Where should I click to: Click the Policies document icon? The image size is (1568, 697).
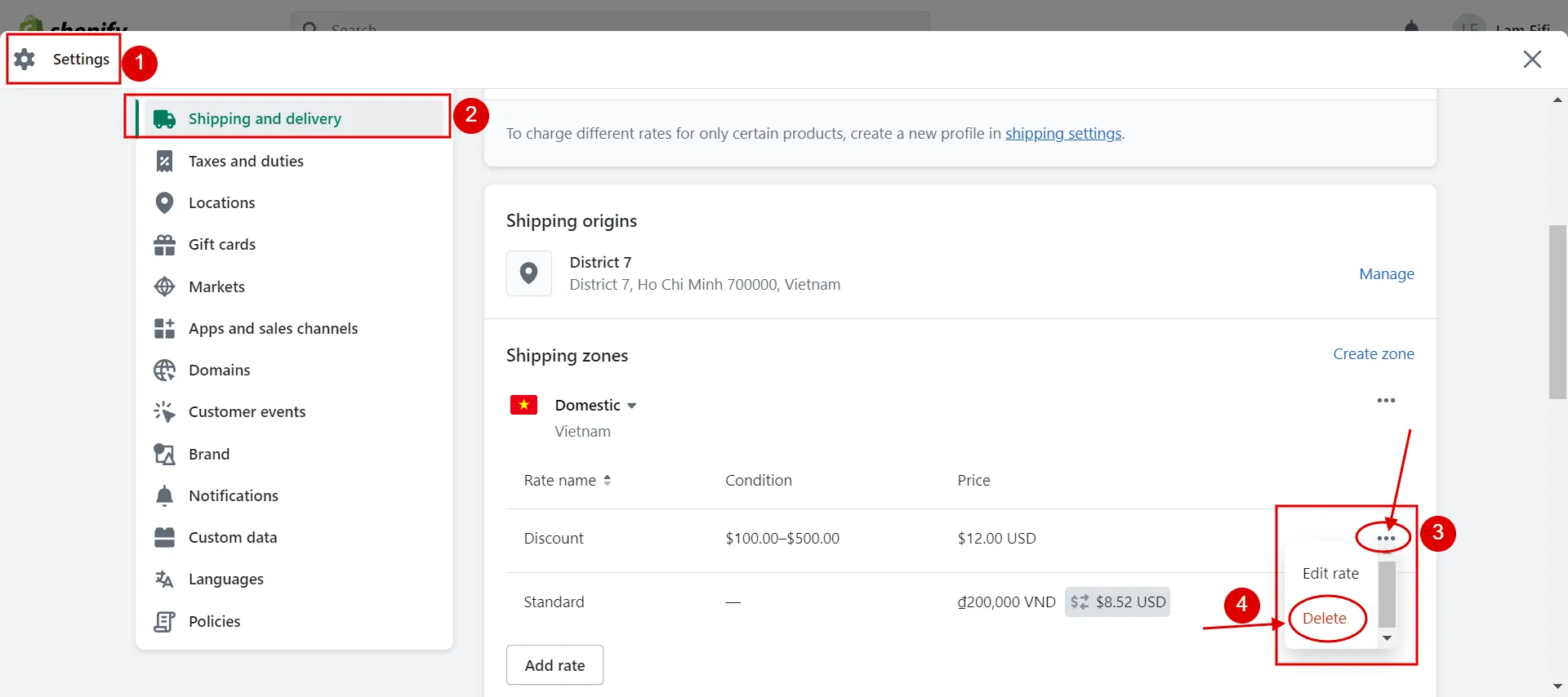coord(164,621)
